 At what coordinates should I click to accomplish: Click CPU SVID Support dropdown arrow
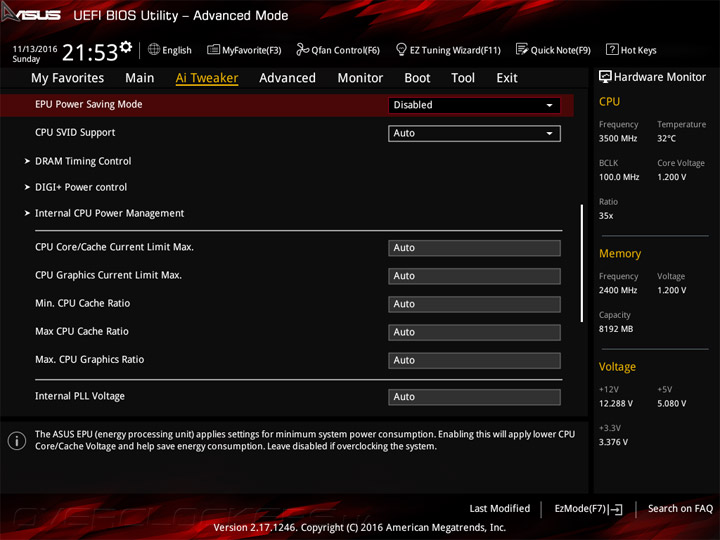(x=549, y=134)
